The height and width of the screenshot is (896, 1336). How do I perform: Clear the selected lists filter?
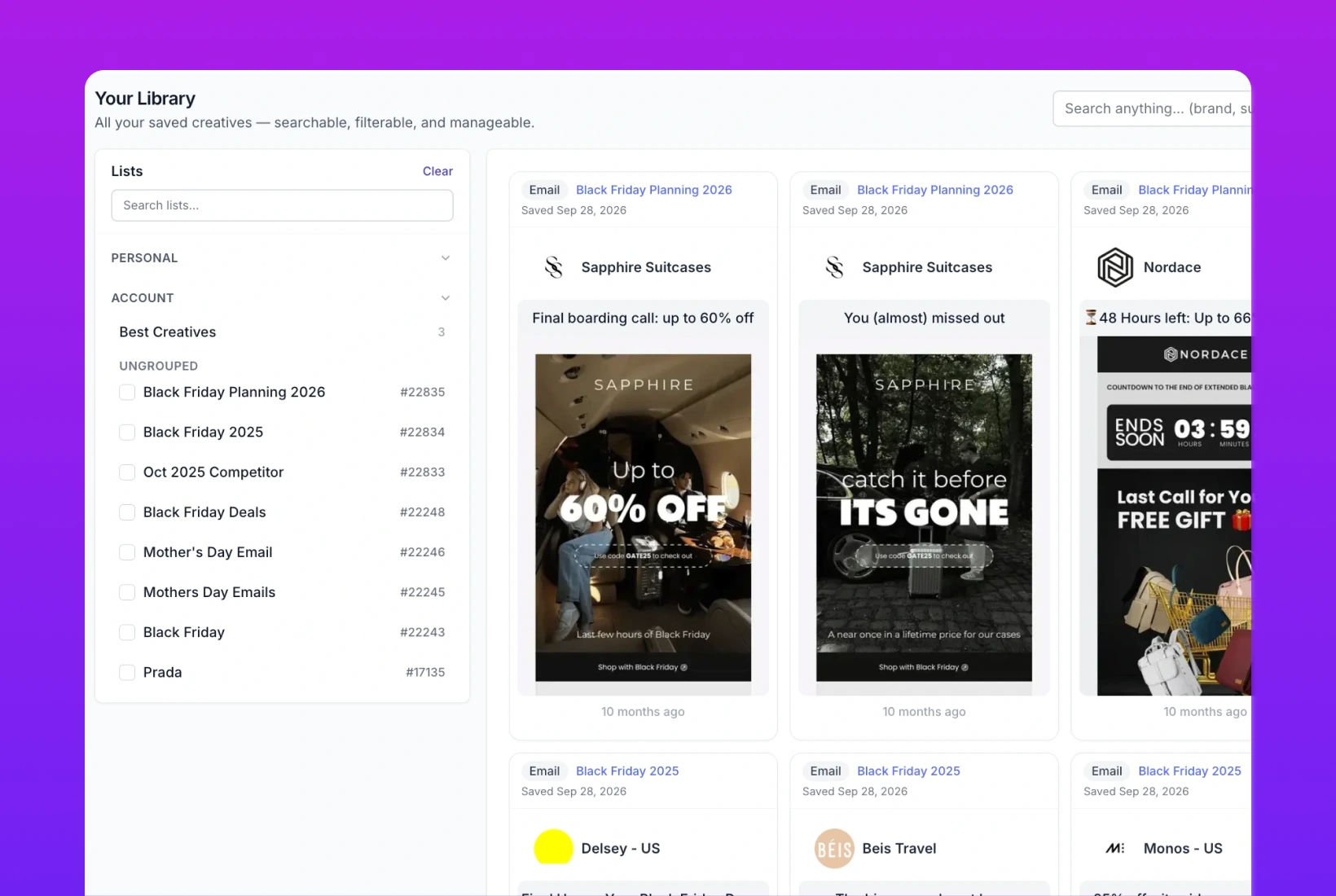click(x=437, y=171)
